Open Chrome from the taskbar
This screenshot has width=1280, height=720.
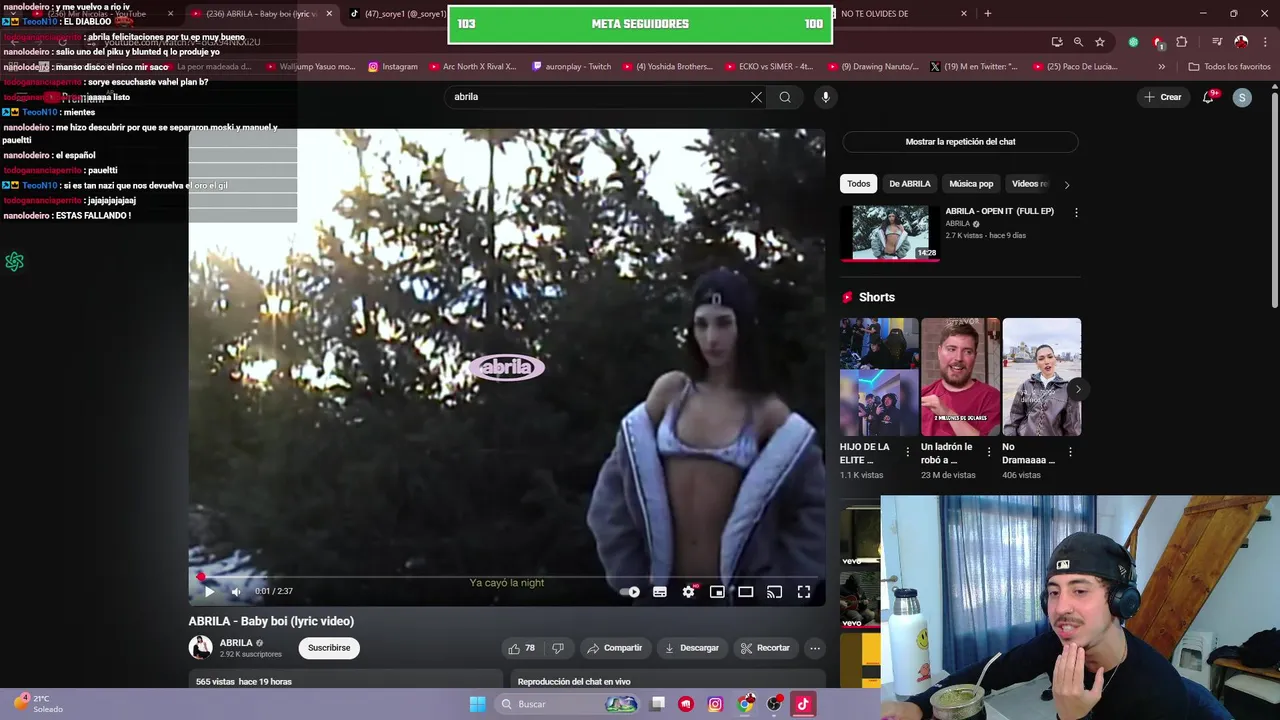pos(745,704)
